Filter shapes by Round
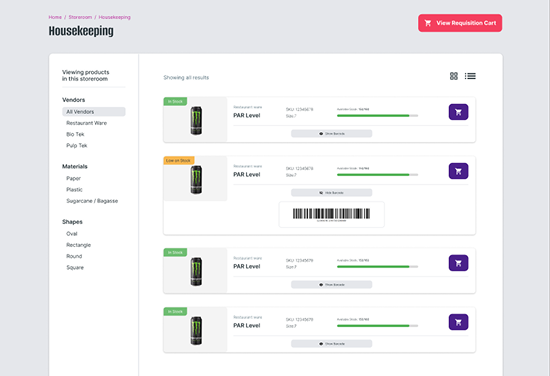Screen dimensions: 550x376 tap(74, 256)
